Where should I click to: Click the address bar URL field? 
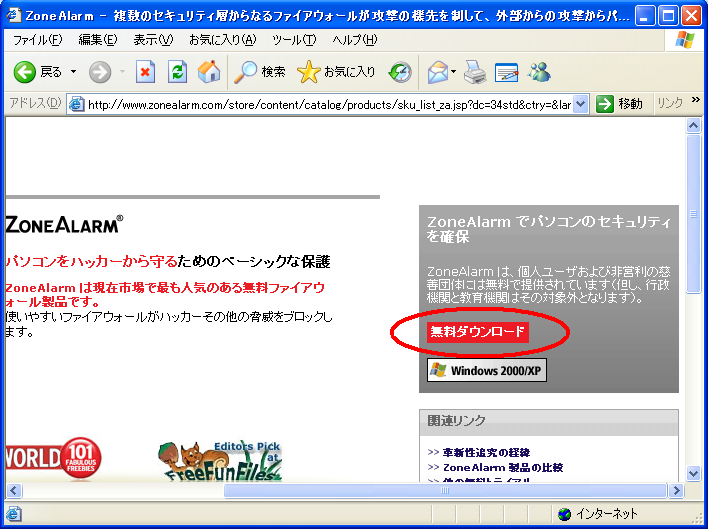click(x=329, y=105)
